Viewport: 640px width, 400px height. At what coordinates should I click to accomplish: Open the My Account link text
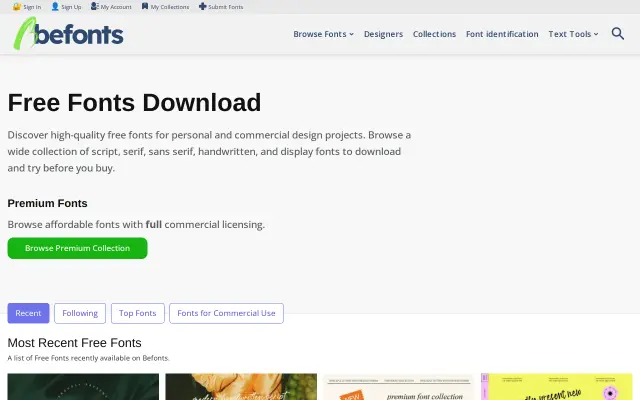116,7
